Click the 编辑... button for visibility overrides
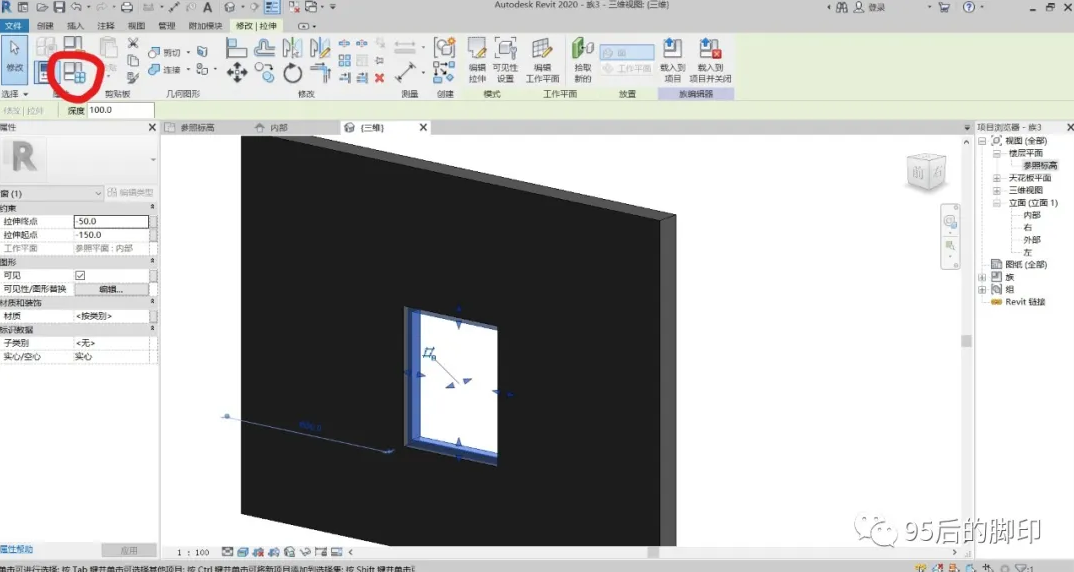The width and height of the screenshot is (1074, 572). point(111,289)
